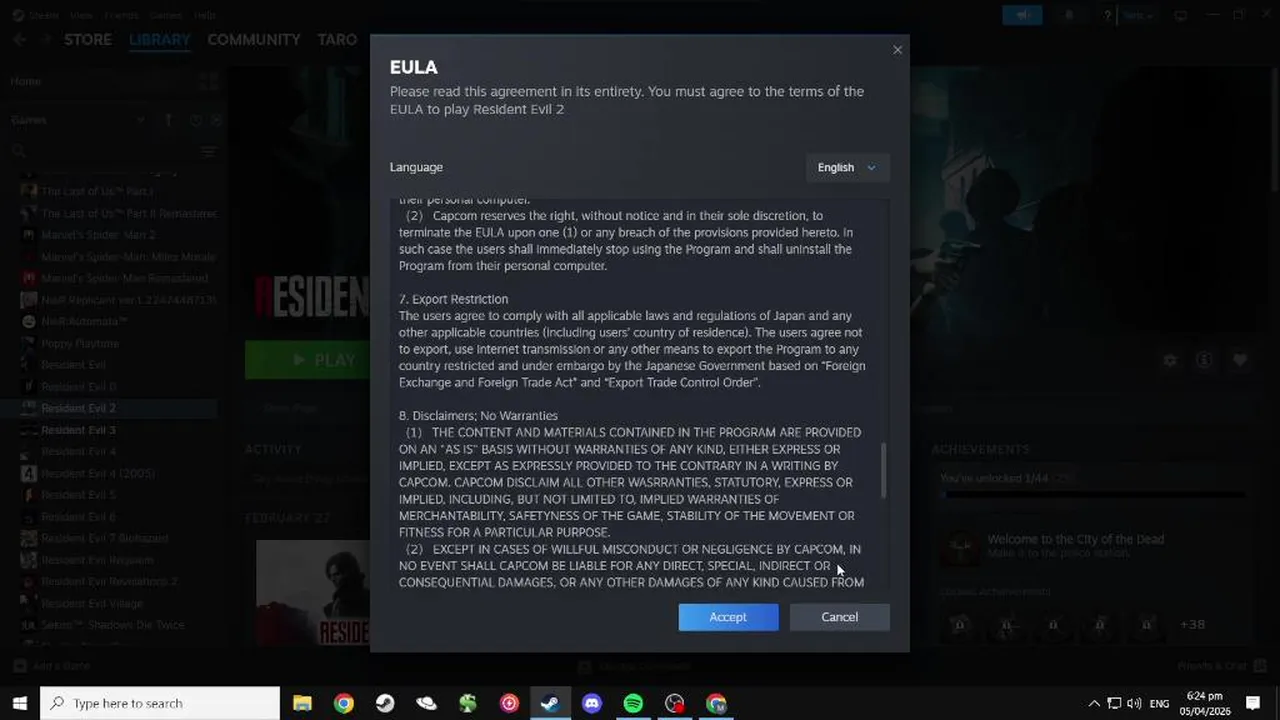Select Resident Evil 2 in library list
Viewport: 1280px width, 720px height.
pyautogui.click(x=110, y=408)
